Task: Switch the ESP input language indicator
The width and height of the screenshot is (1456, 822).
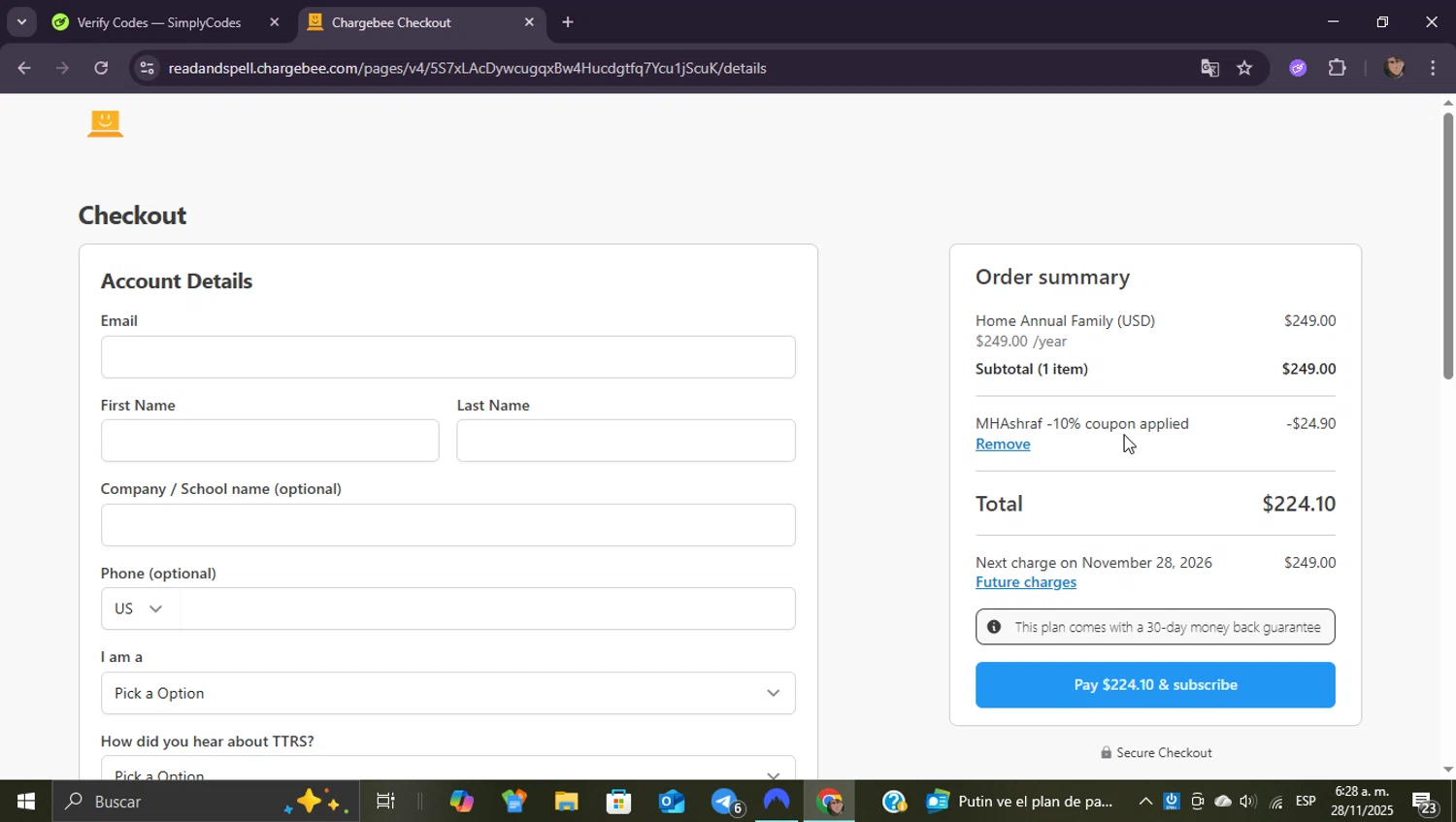Action: point(1306,802)
